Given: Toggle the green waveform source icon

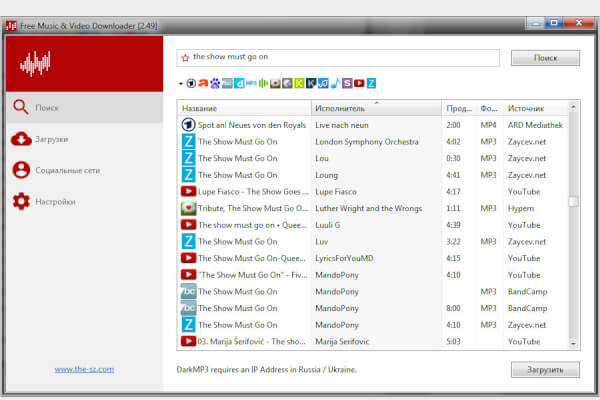Looking at the screenshot, I should (263, 83).
